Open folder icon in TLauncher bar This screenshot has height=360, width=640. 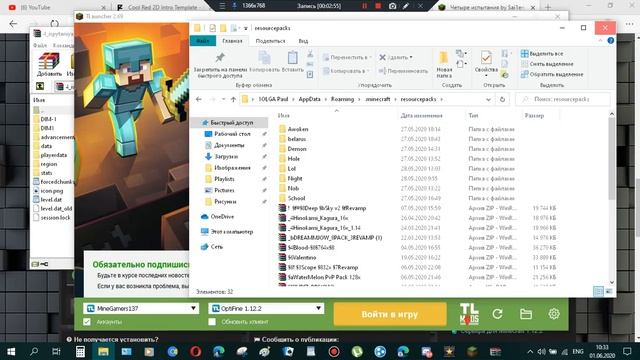(526, 314)
